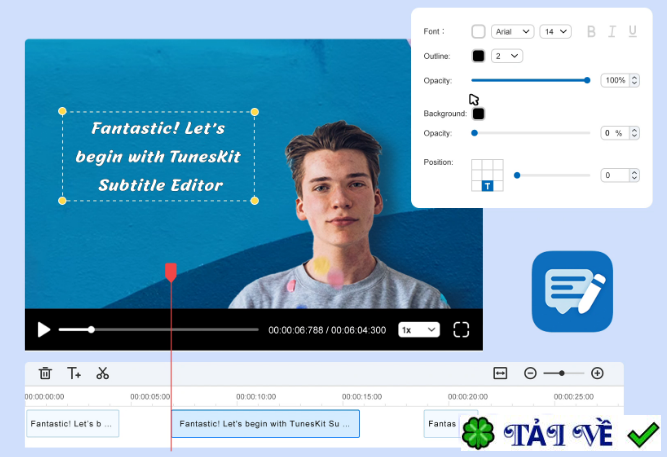This screenshot has height=457, width=667.
Task: Click the TẢI VỀ download button
Action: tap(561, 433)
